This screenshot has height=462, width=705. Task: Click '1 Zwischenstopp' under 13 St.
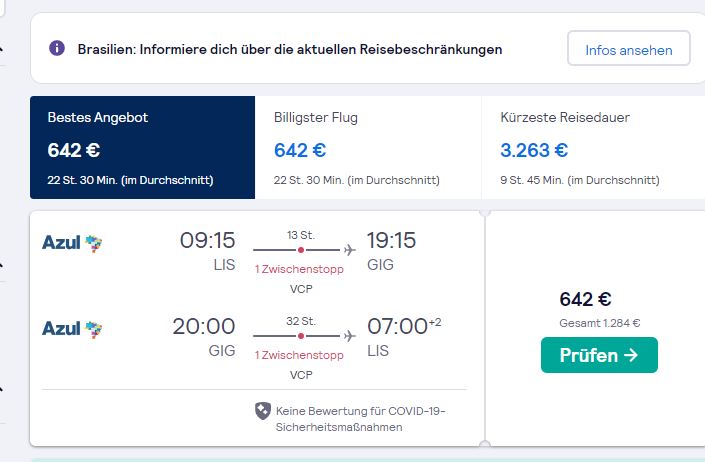299,269
